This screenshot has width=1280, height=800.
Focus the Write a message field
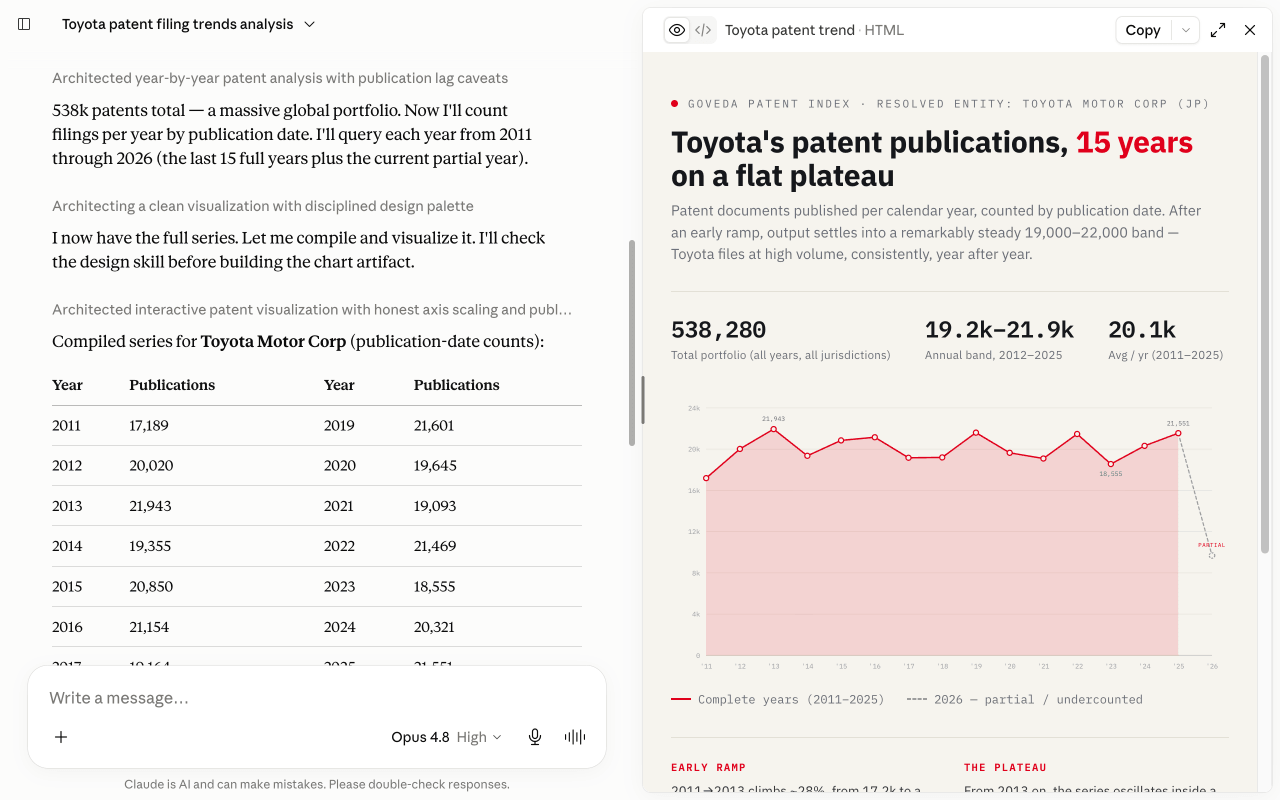coord(316,698)
